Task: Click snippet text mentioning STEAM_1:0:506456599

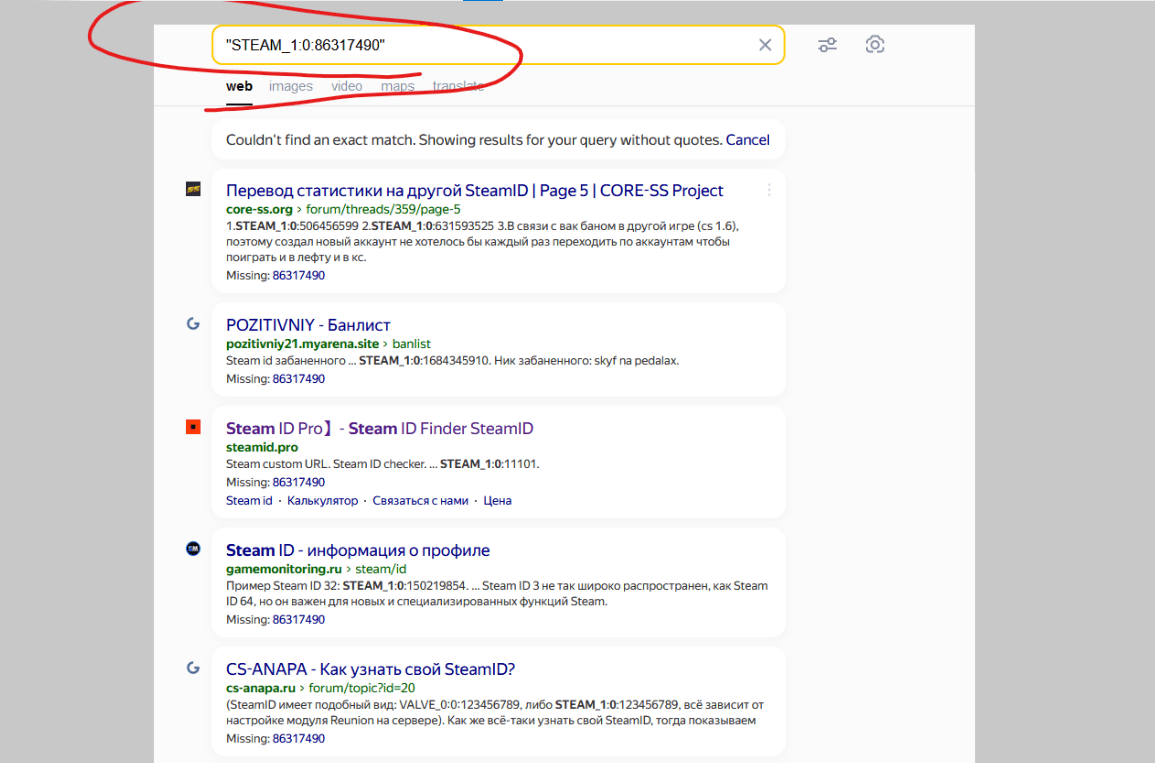Action: click(x=482, y=242)
